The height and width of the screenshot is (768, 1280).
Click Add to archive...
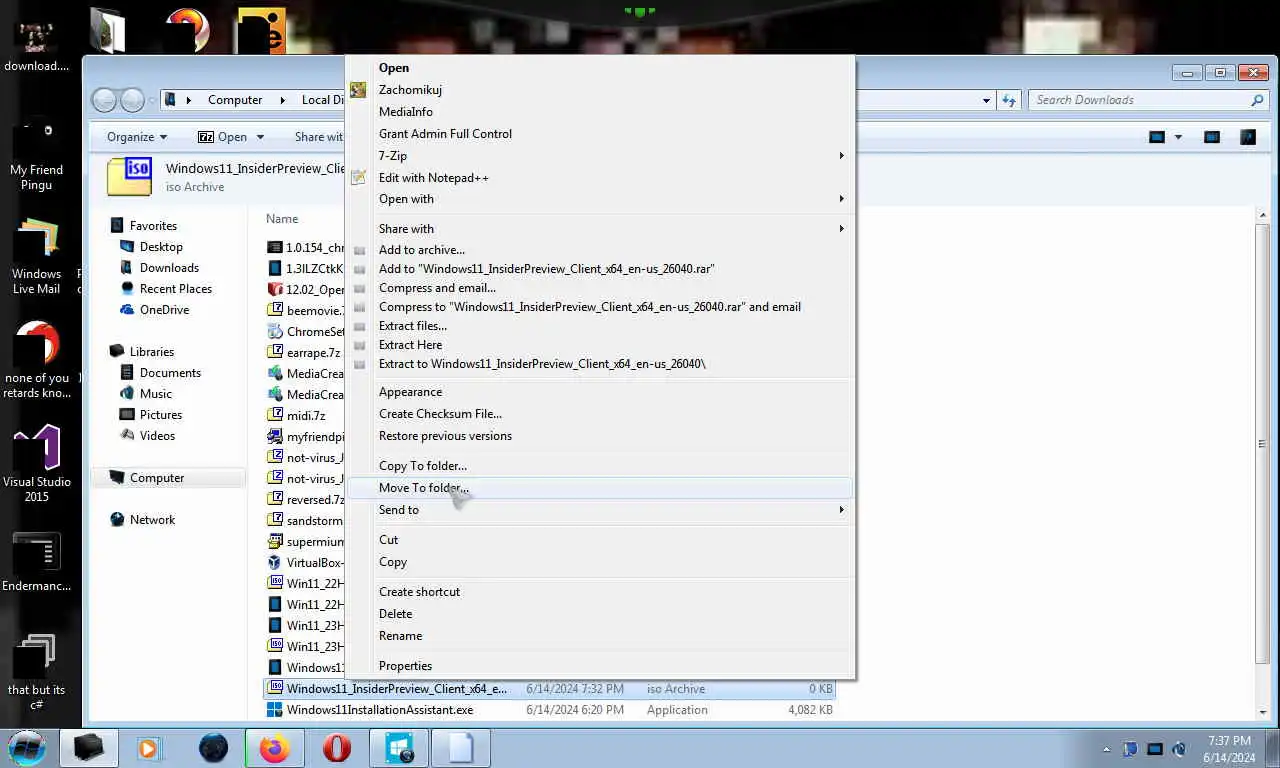(x=599, y=250)
